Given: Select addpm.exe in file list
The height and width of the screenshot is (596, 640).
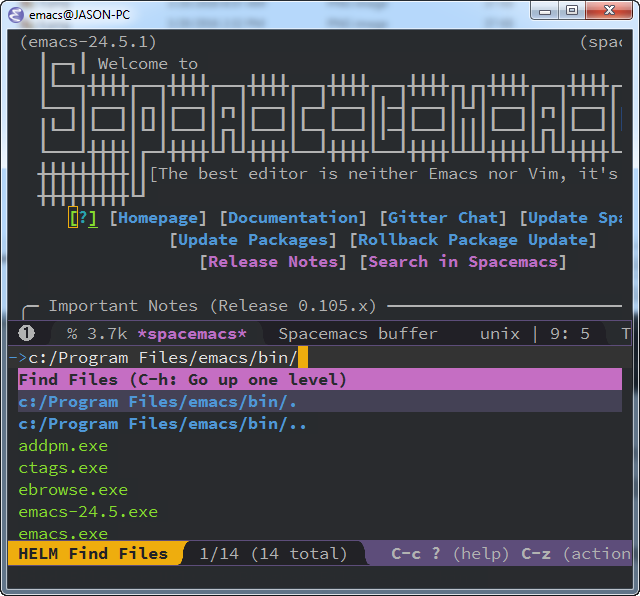Looking at the screenshot, I should (63, 446).
